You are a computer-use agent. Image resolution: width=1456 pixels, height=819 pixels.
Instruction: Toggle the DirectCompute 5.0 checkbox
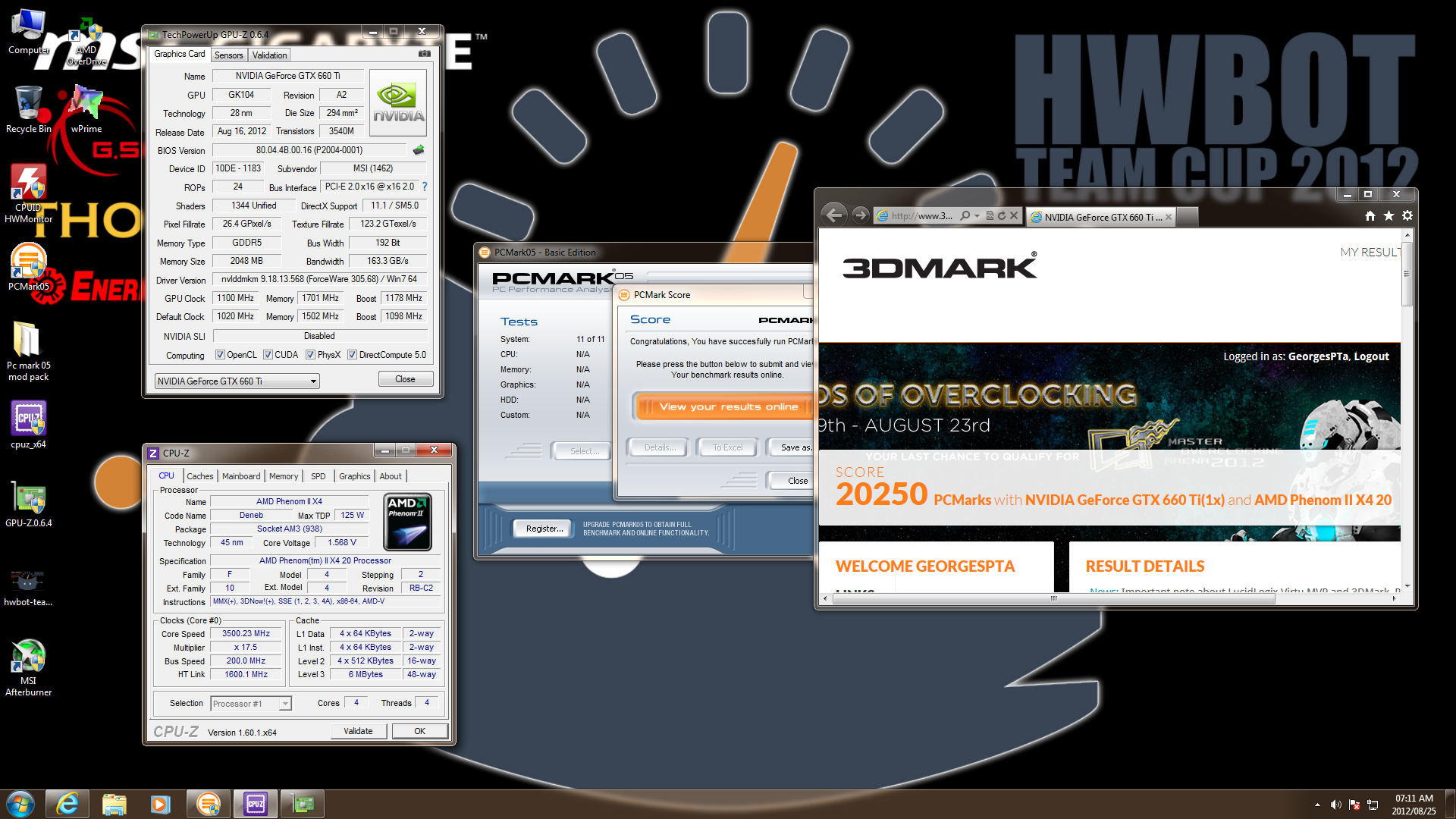pyautogui.click(x=352, y=355)
